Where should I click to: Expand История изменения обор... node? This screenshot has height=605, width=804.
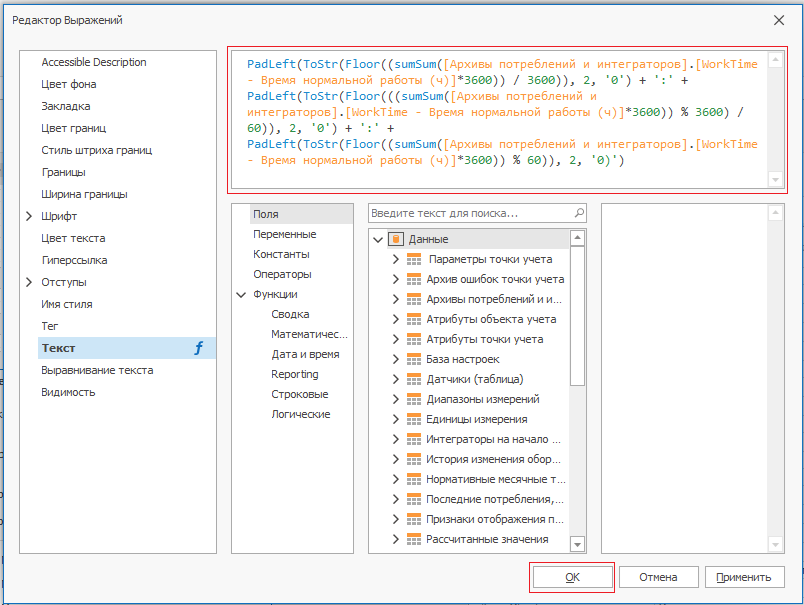[395, 459]
